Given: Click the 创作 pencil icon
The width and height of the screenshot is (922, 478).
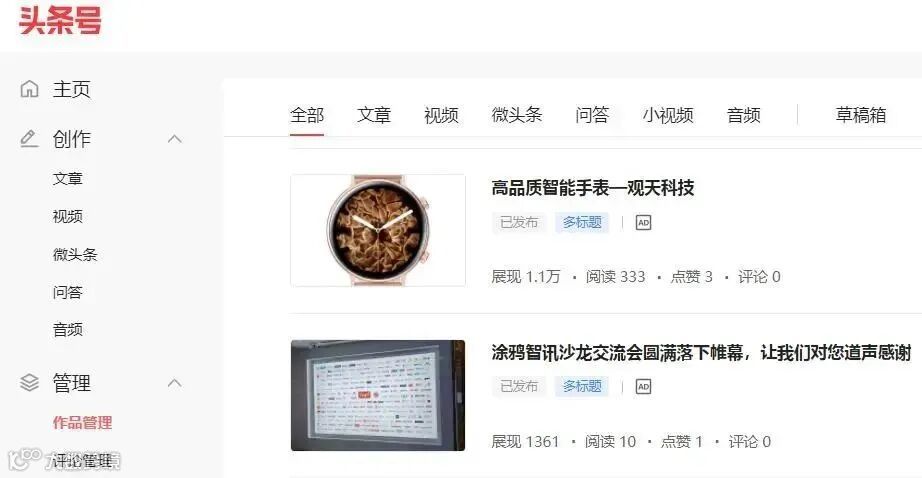Looking at the screenshot, I should tap(29, 139).
